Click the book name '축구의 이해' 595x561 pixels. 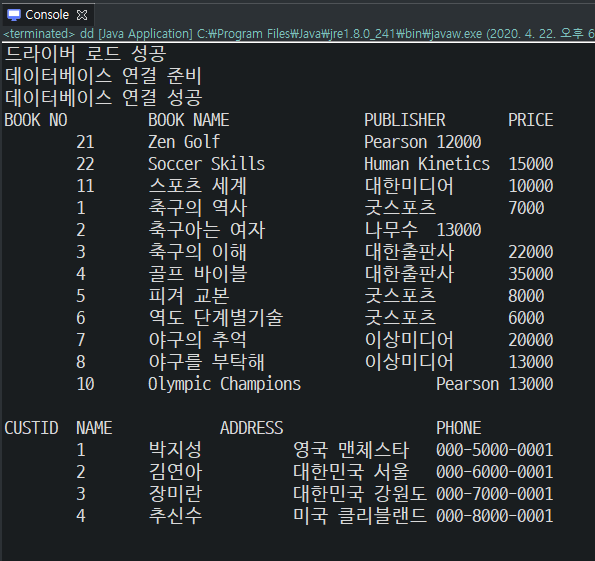tap(198, 252)
